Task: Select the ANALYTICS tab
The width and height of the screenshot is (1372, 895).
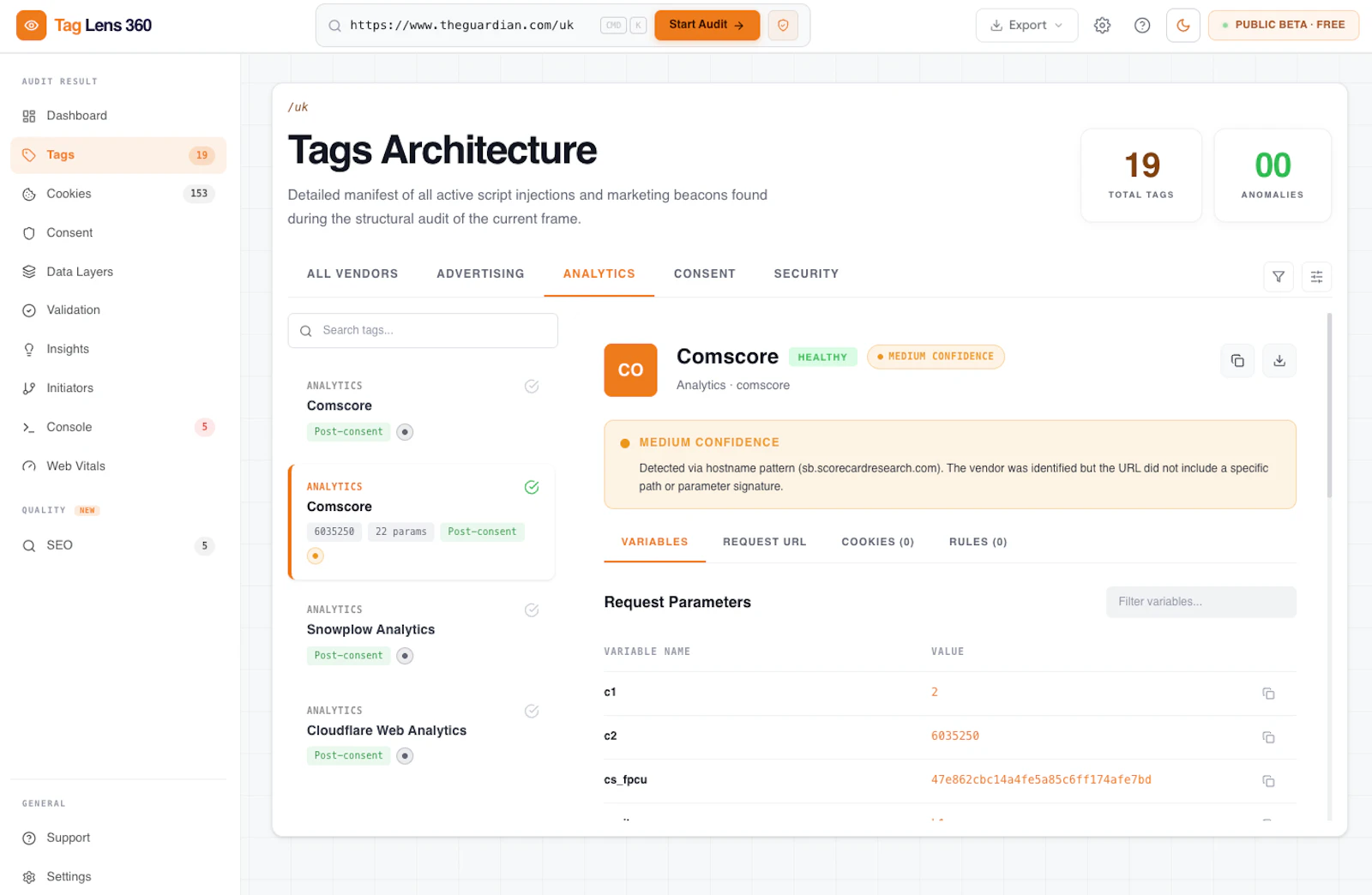Action: coord(599,273)
